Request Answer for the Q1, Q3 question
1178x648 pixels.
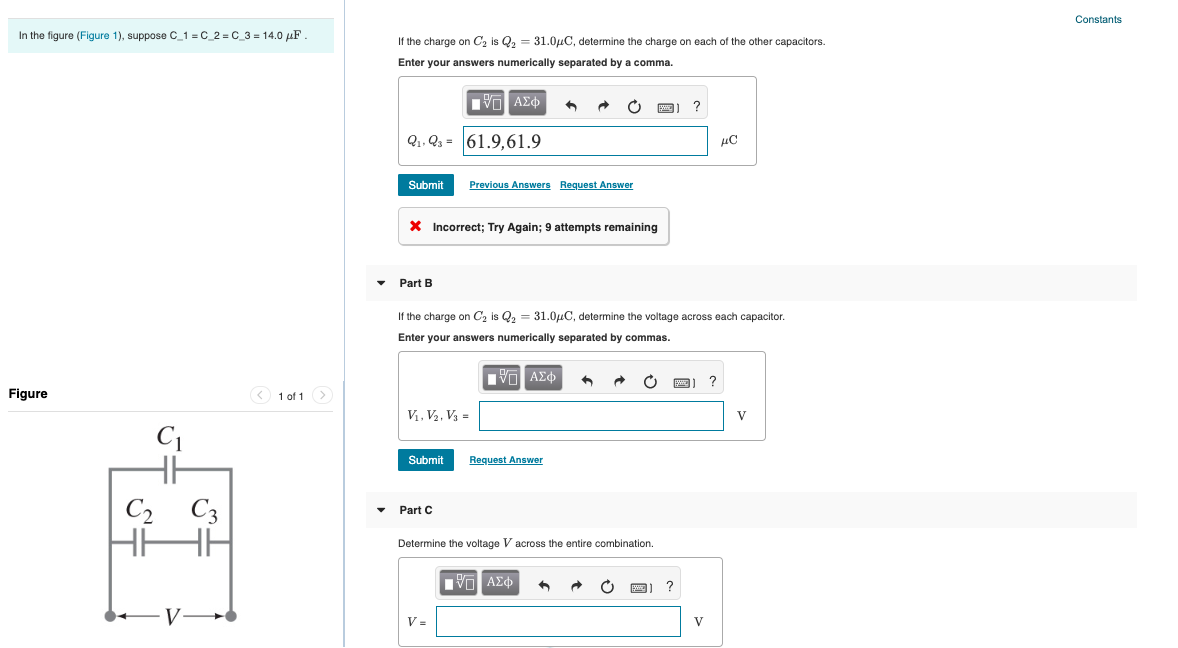(x=597, y=185)
